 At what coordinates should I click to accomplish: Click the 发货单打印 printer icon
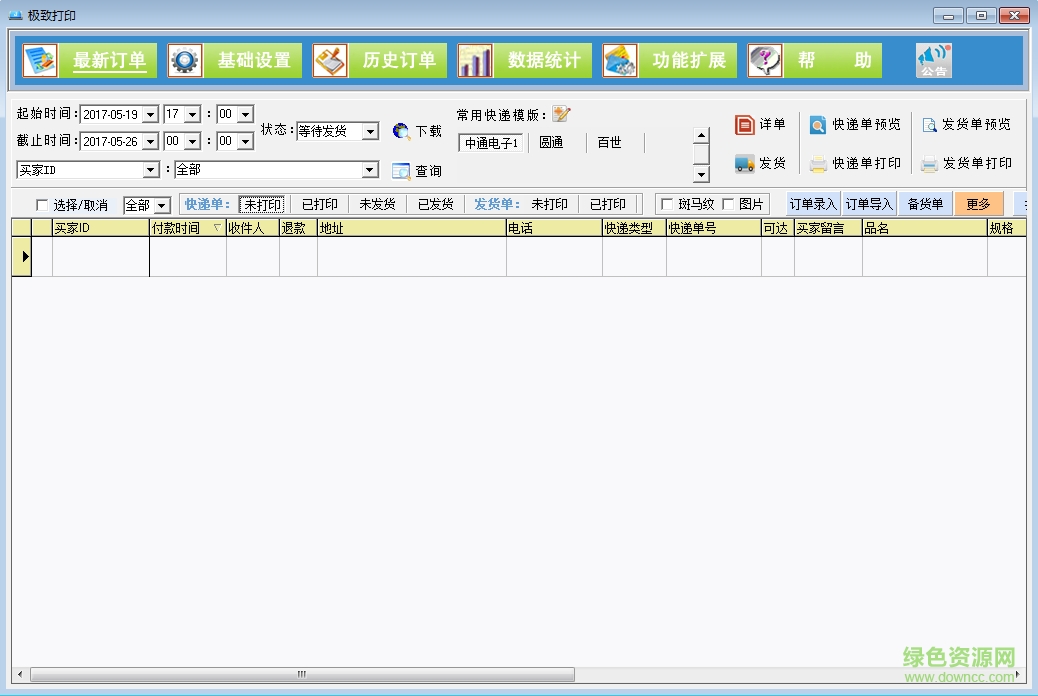click(x=929, y=164)
